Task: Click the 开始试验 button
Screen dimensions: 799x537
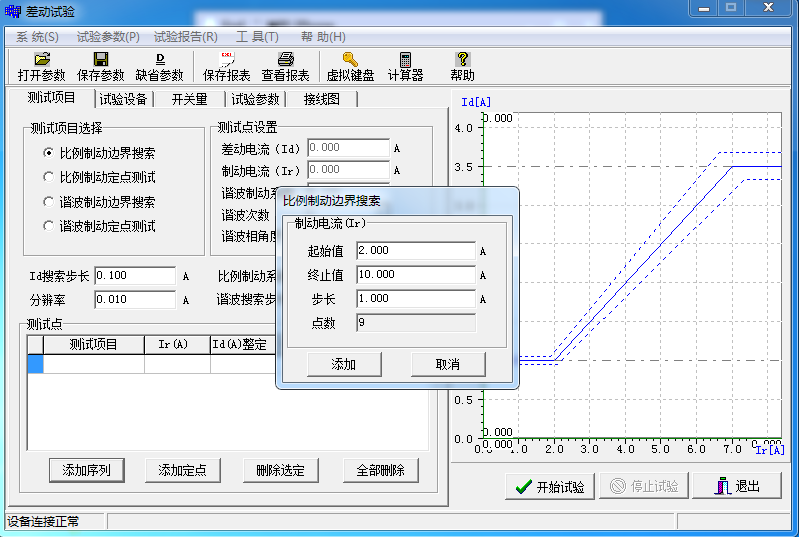Action: [550, 487]
